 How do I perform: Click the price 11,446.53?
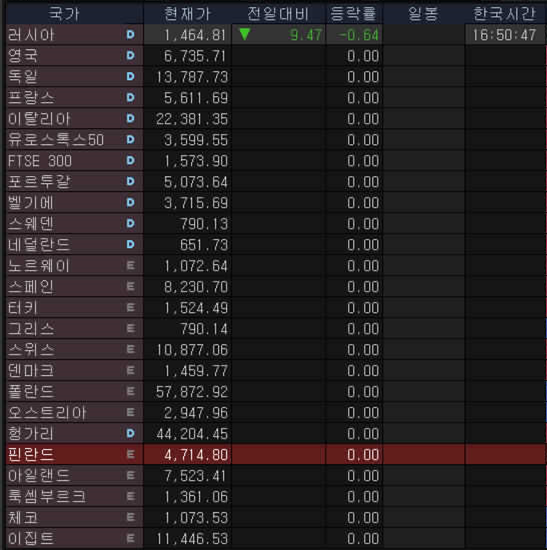tap(192, 539)
